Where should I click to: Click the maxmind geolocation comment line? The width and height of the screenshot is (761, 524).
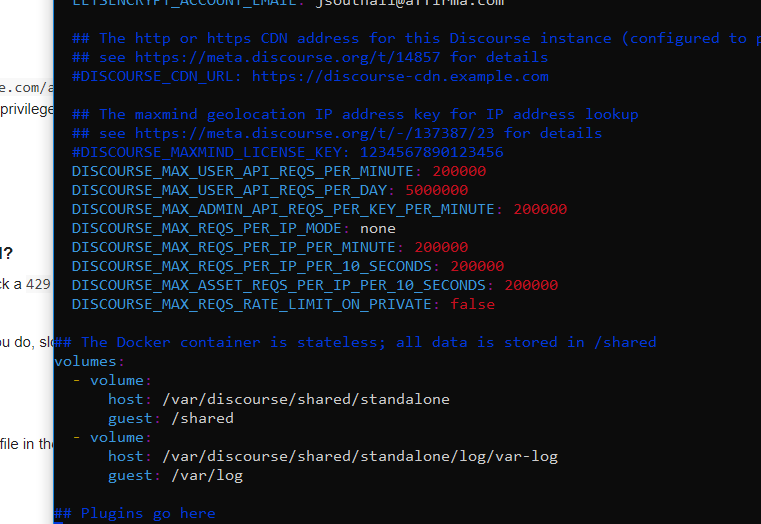pos(355,115)
